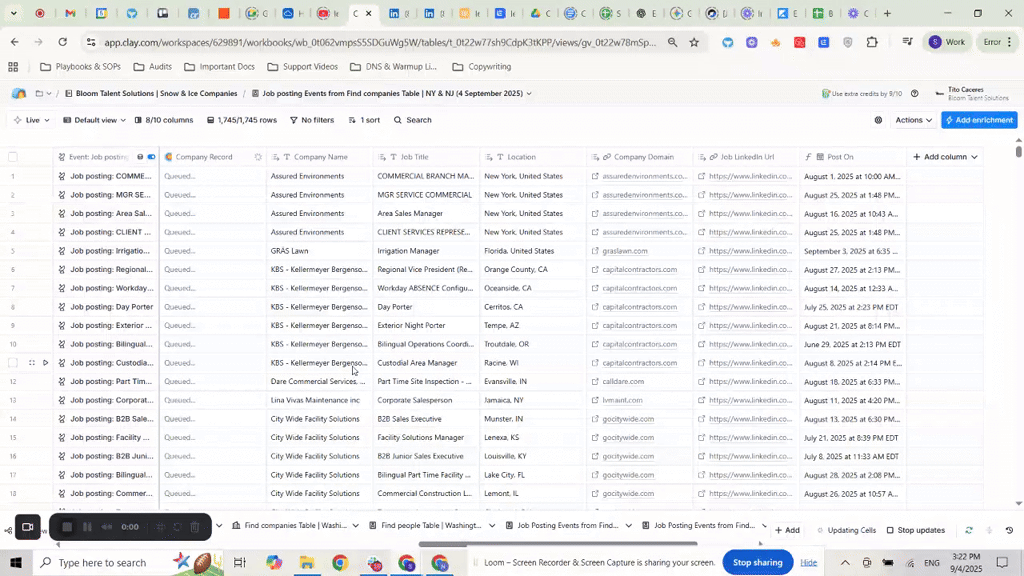Image resolution: width=1024 pixels, height=576 pixels.
Task: Open the table history clock icon
Action: pos(1009,530)
